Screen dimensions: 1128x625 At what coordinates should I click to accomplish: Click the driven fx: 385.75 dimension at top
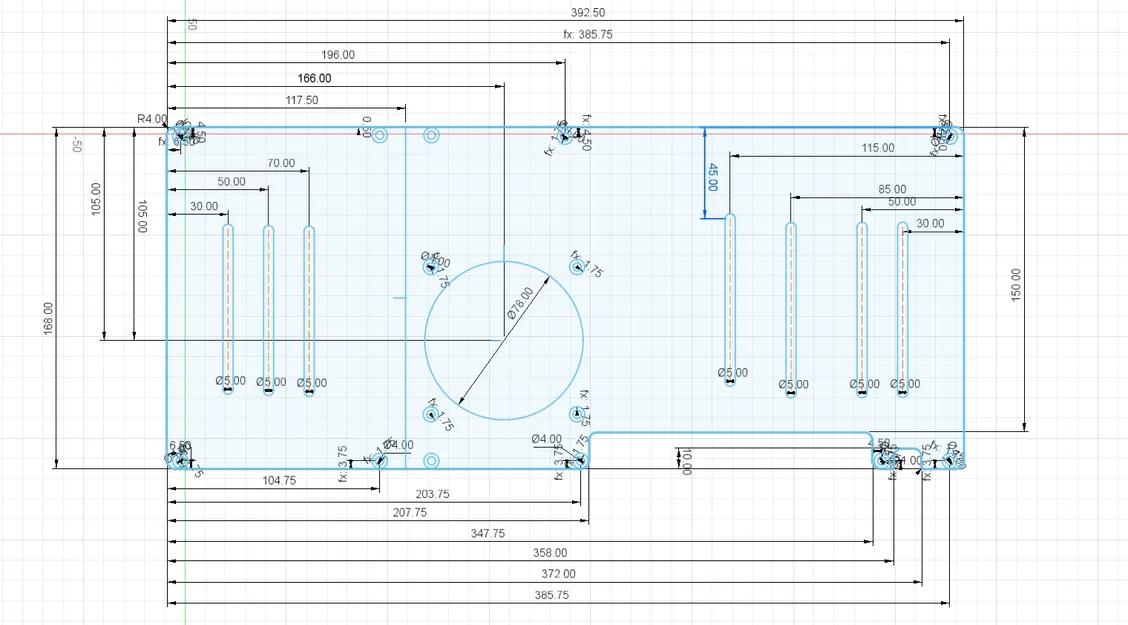coord(590,33)
